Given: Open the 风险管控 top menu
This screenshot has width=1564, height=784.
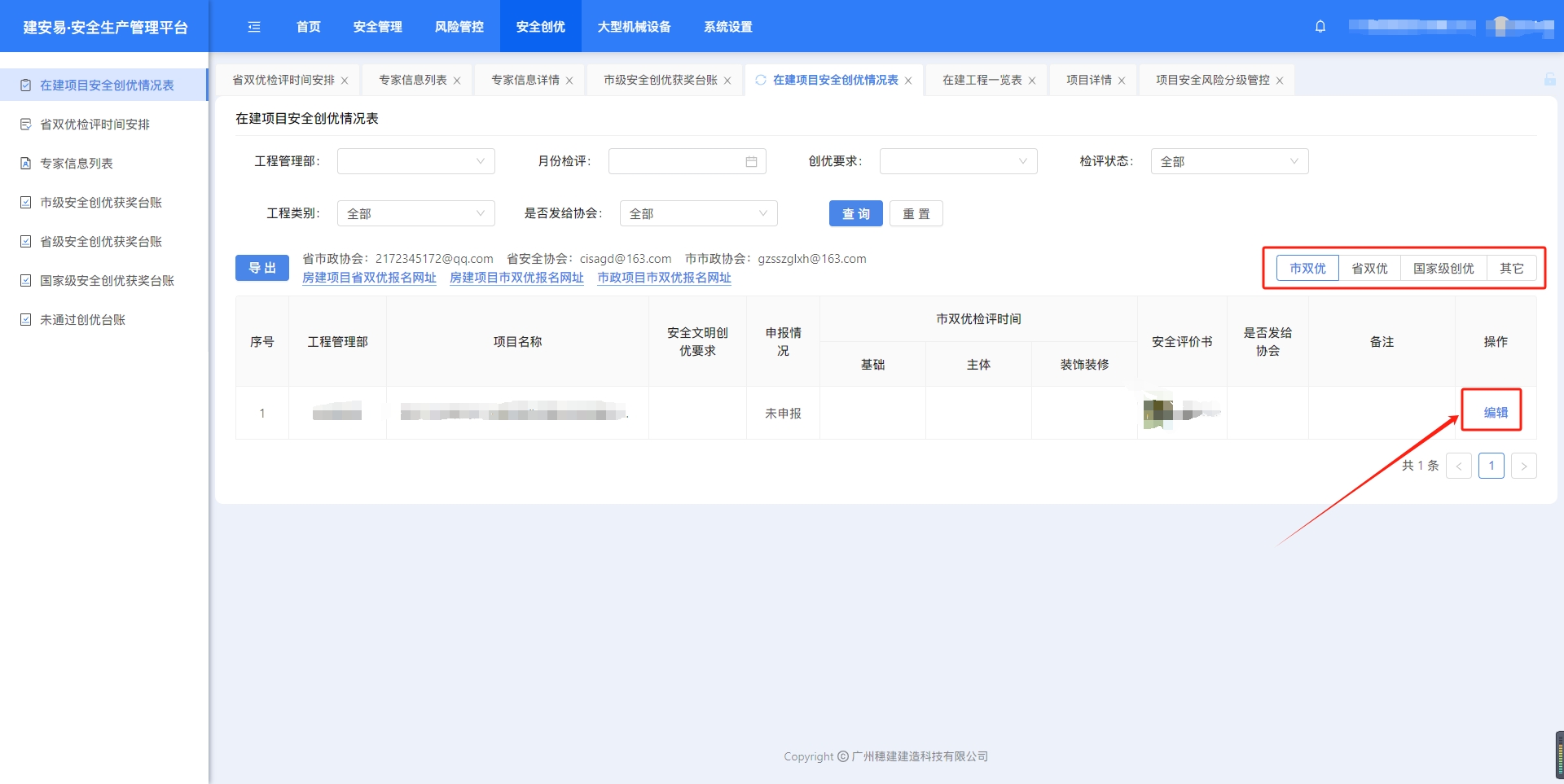Looking at the screenshot, I should click(x=459, y=27).
